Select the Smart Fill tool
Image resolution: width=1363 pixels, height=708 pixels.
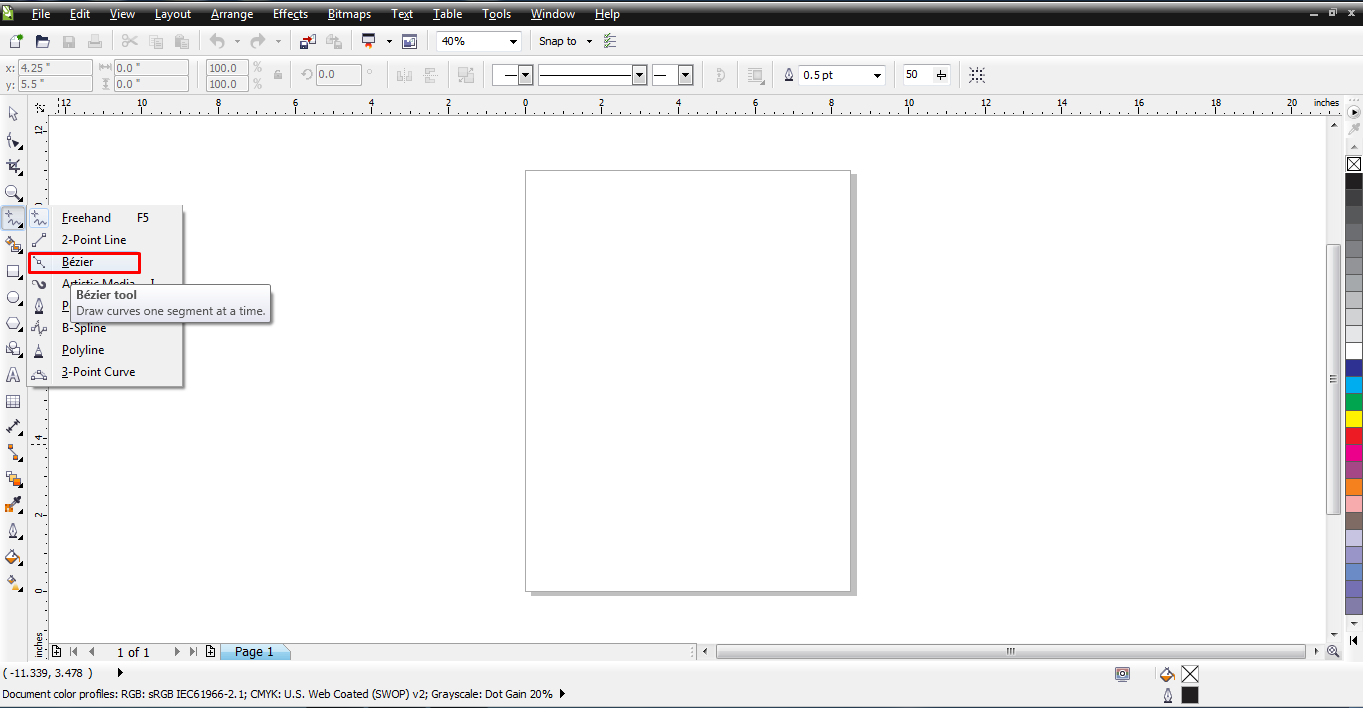(13, 244)
